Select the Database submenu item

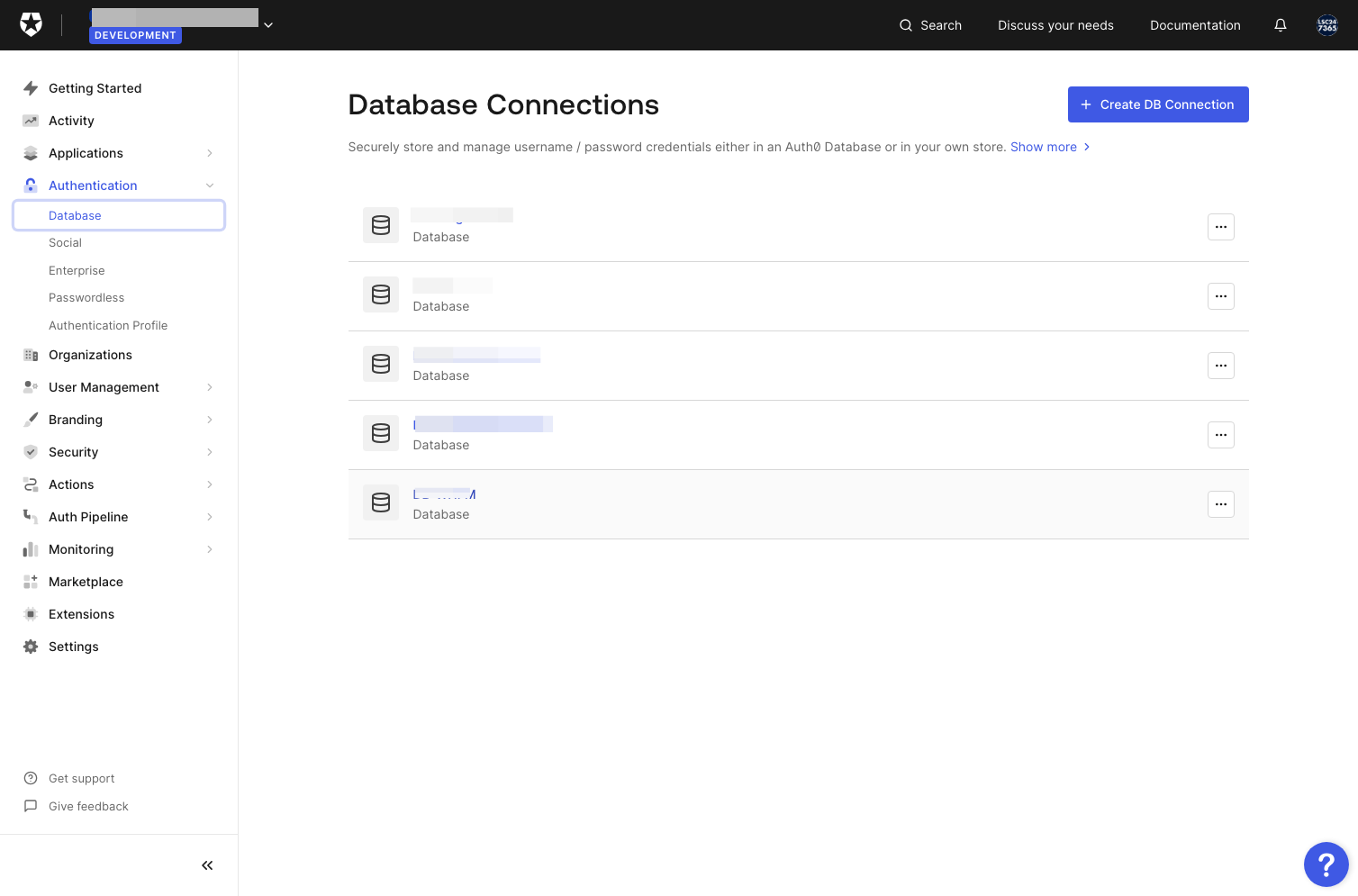point(119,216)
